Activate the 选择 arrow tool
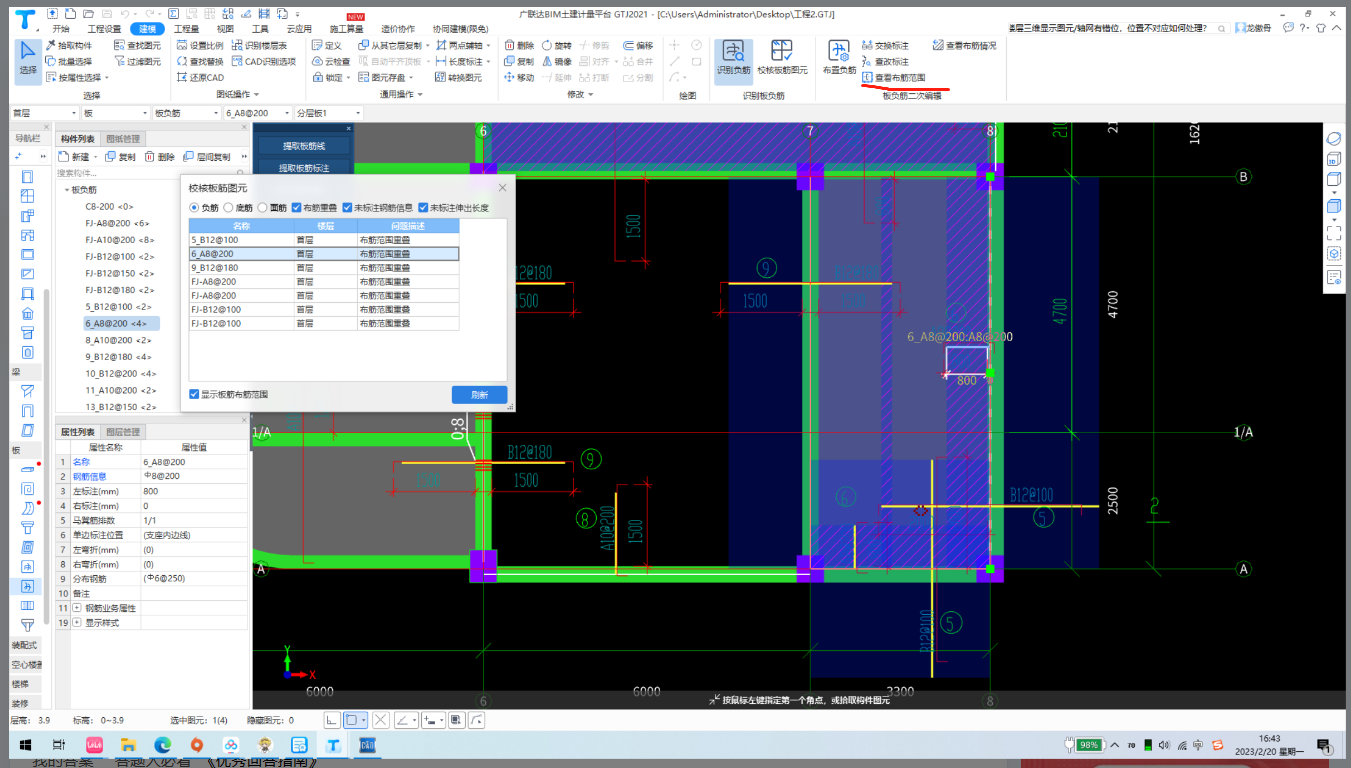The height and width of the screenshot is (768, 1351). (28, 58)
